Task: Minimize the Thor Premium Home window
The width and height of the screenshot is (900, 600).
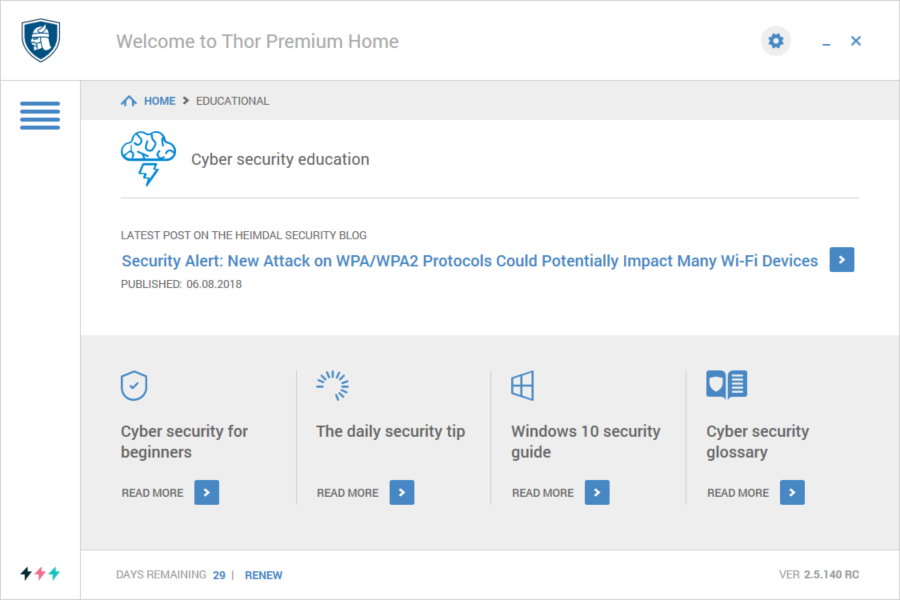Action: click(826, 41)
